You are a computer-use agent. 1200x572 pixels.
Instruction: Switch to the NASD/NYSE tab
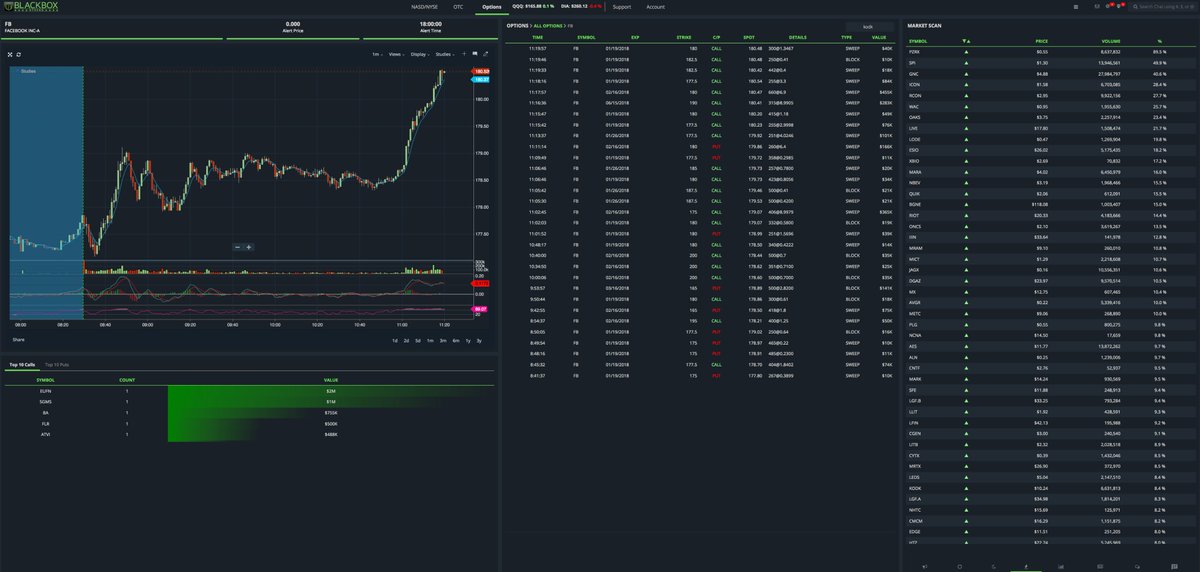[426, 7]
